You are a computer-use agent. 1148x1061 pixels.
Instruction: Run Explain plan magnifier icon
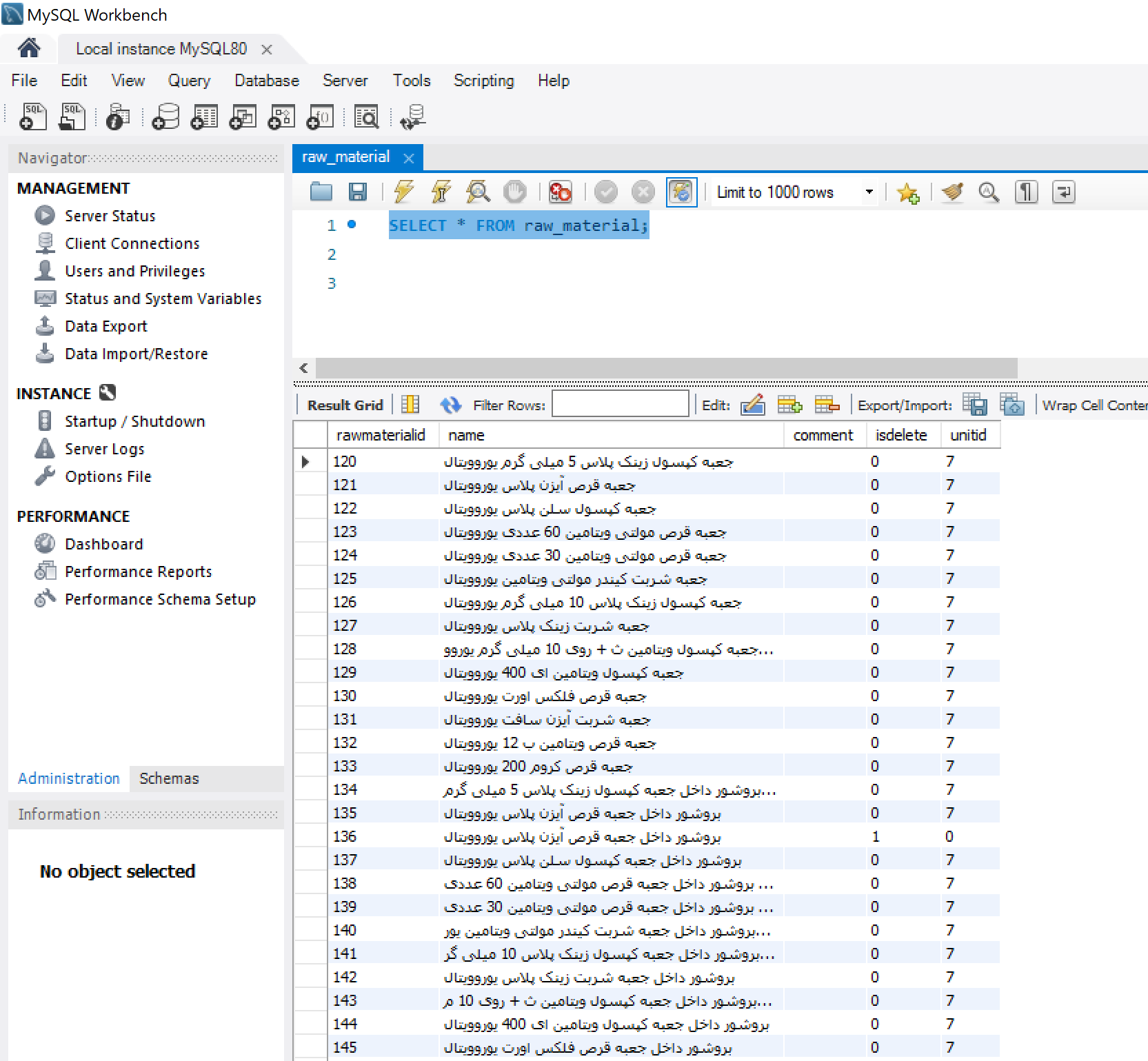478,192
